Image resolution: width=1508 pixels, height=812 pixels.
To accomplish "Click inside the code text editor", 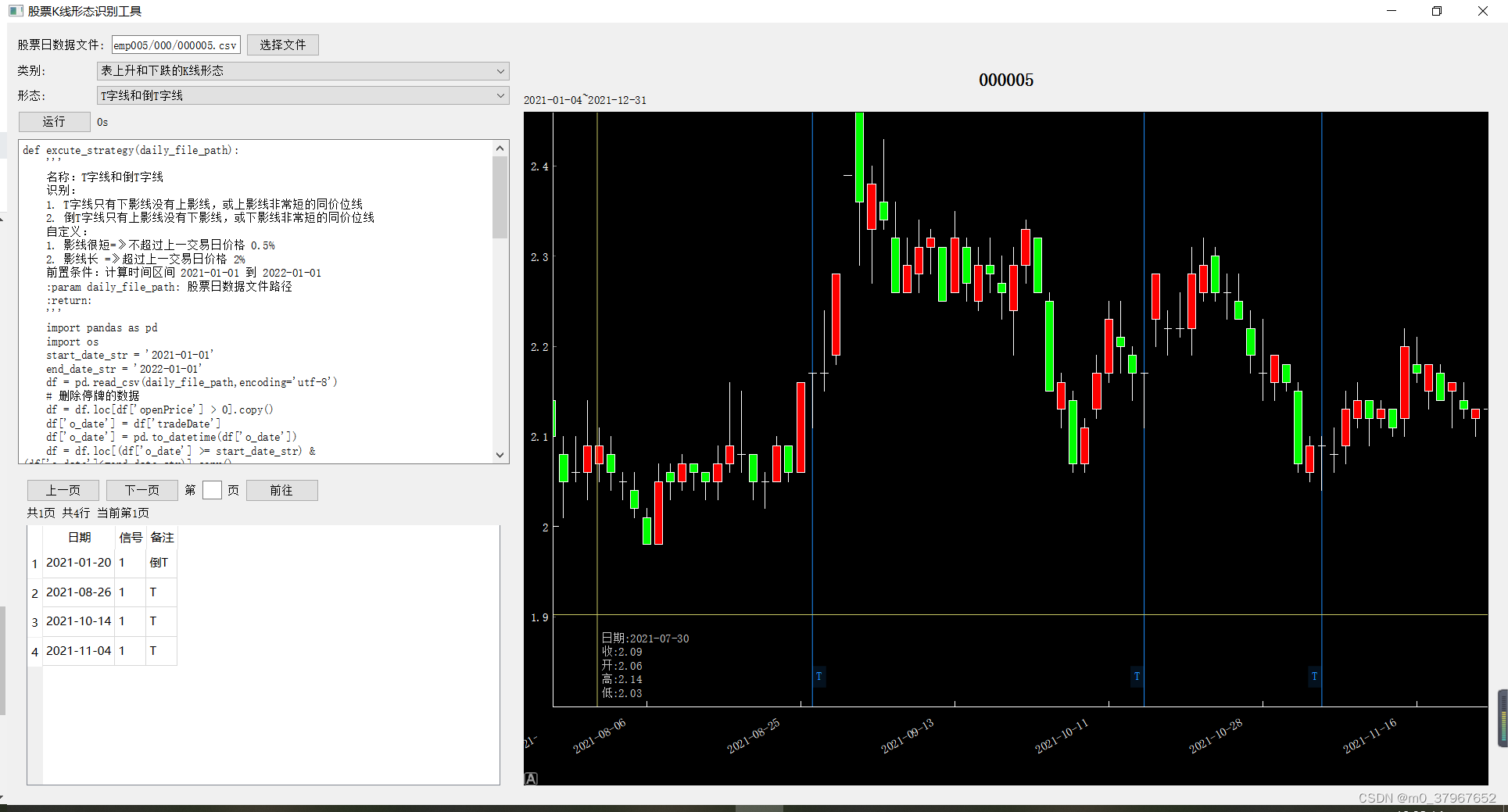I will (256, 302).
